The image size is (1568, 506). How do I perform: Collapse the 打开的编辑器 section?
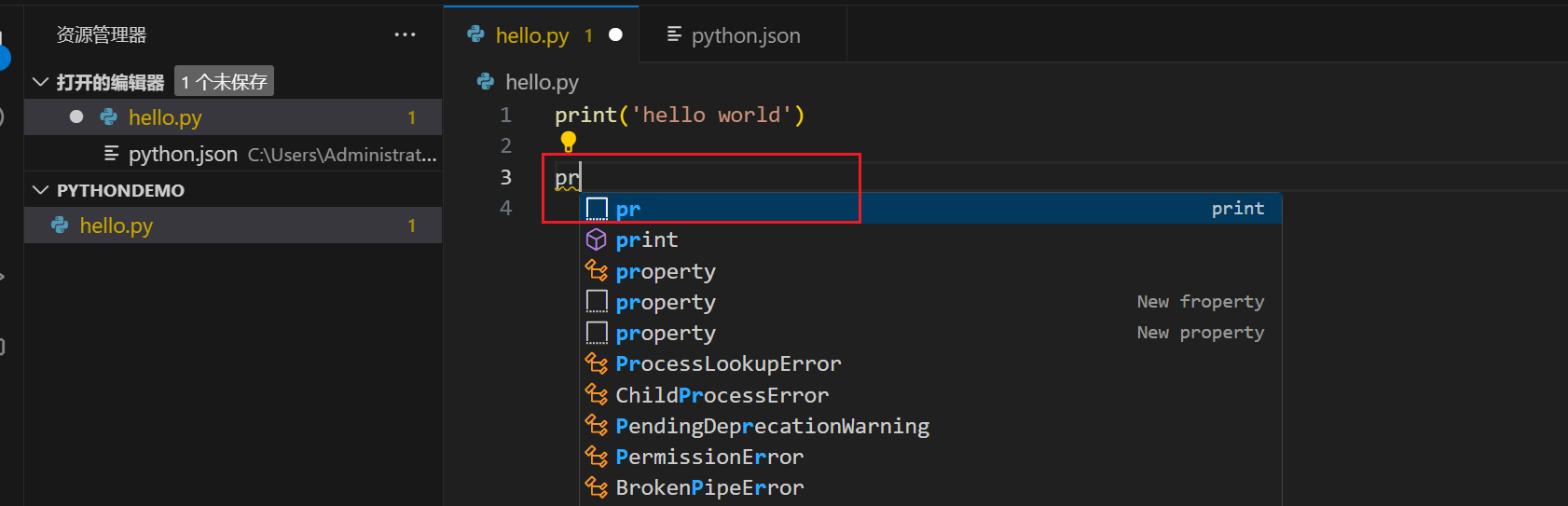point(40,82)
